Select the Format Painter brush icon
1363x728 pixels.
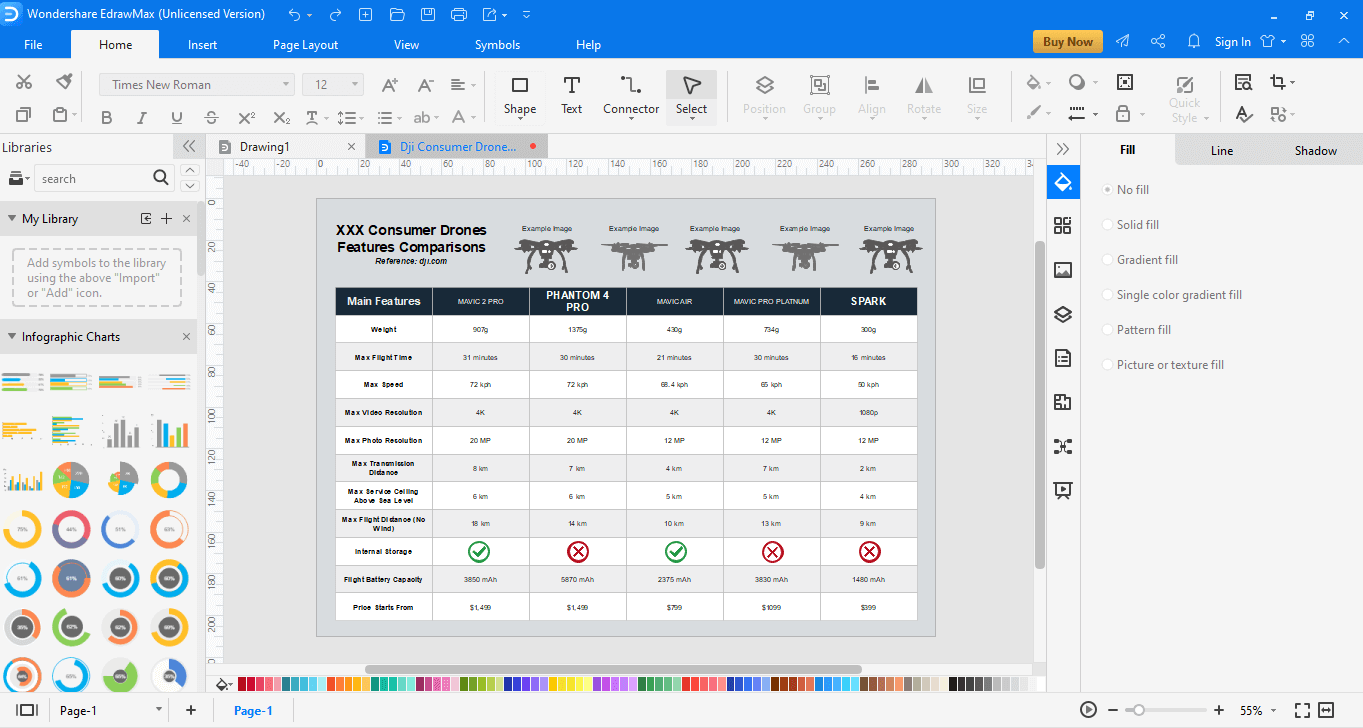64,82
